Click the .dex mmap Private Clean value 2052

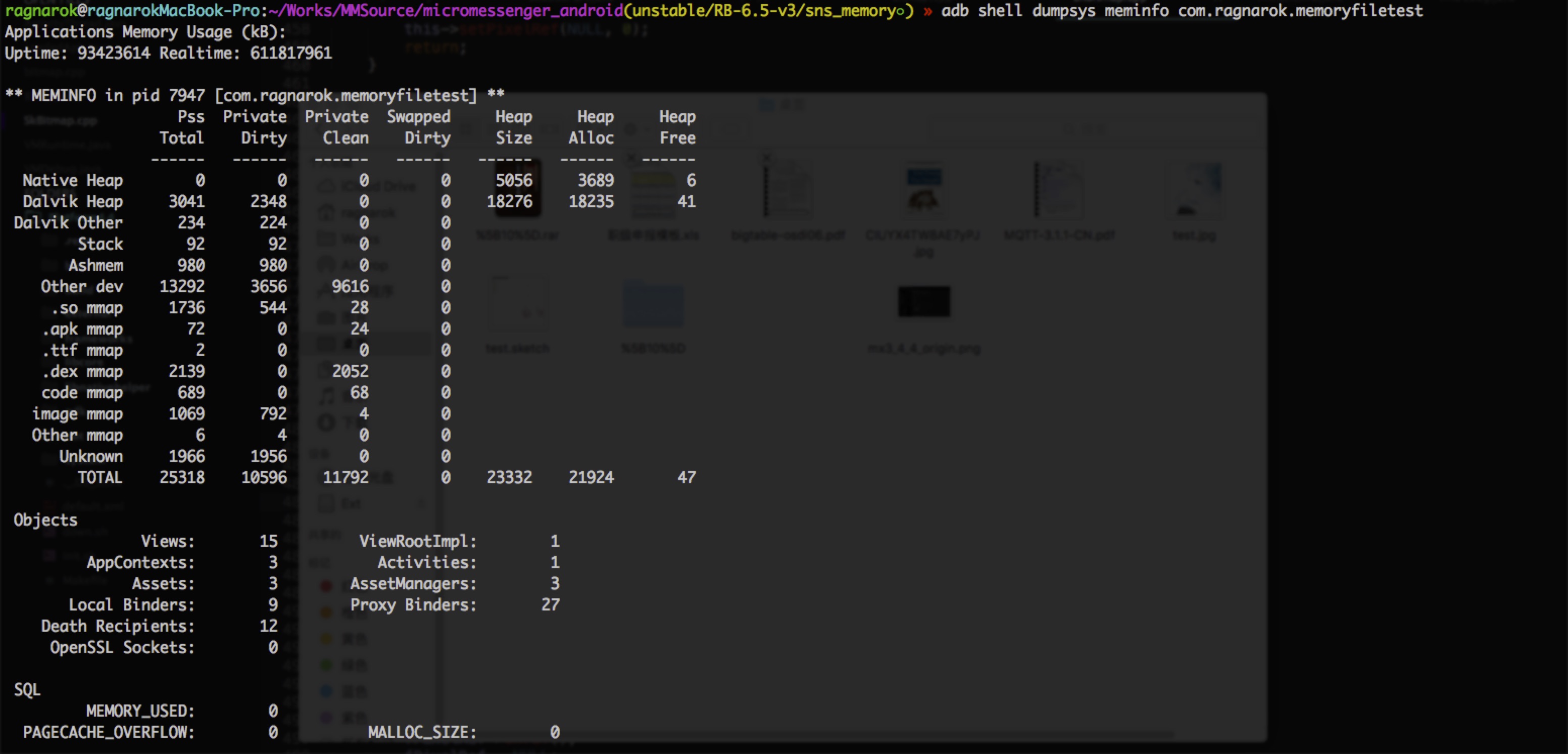point(350,371)
